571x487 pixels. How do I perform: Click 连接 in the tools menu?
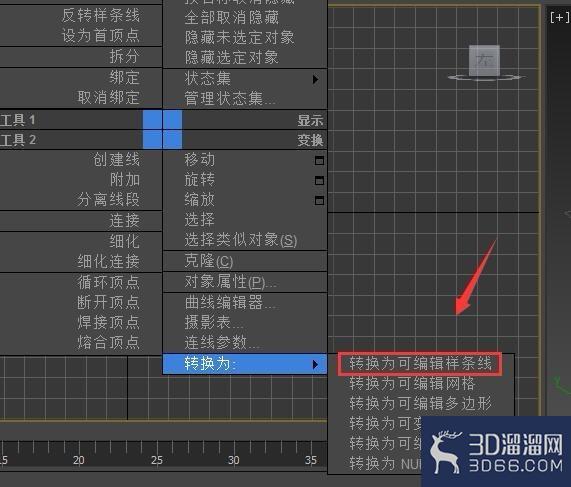(125, 220)
